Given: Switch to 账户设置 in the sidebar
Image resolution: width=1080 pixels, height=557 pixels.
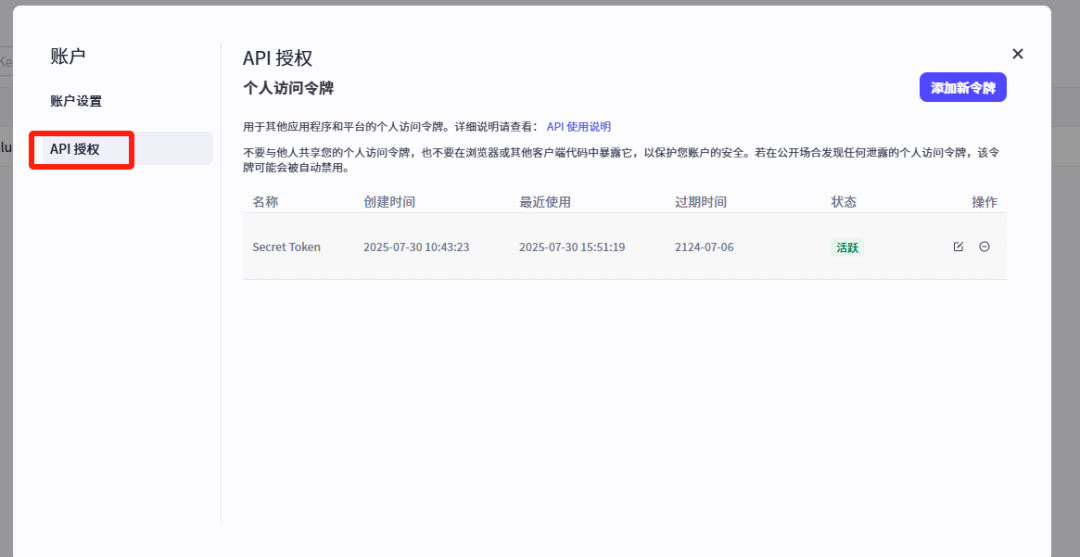Looking at the screenshot, I should pos(76,101).
